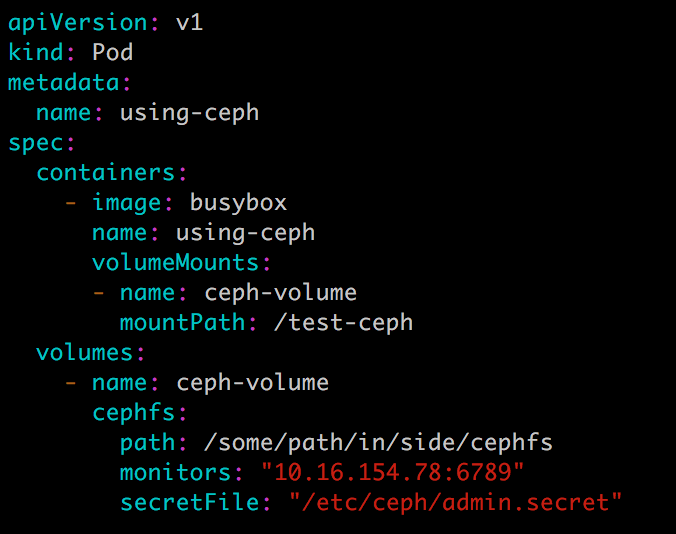Viewport: 676px width, 534px height.
Task: Select the busybox image value
Action: pyautogui.click(x=238, y=203)
